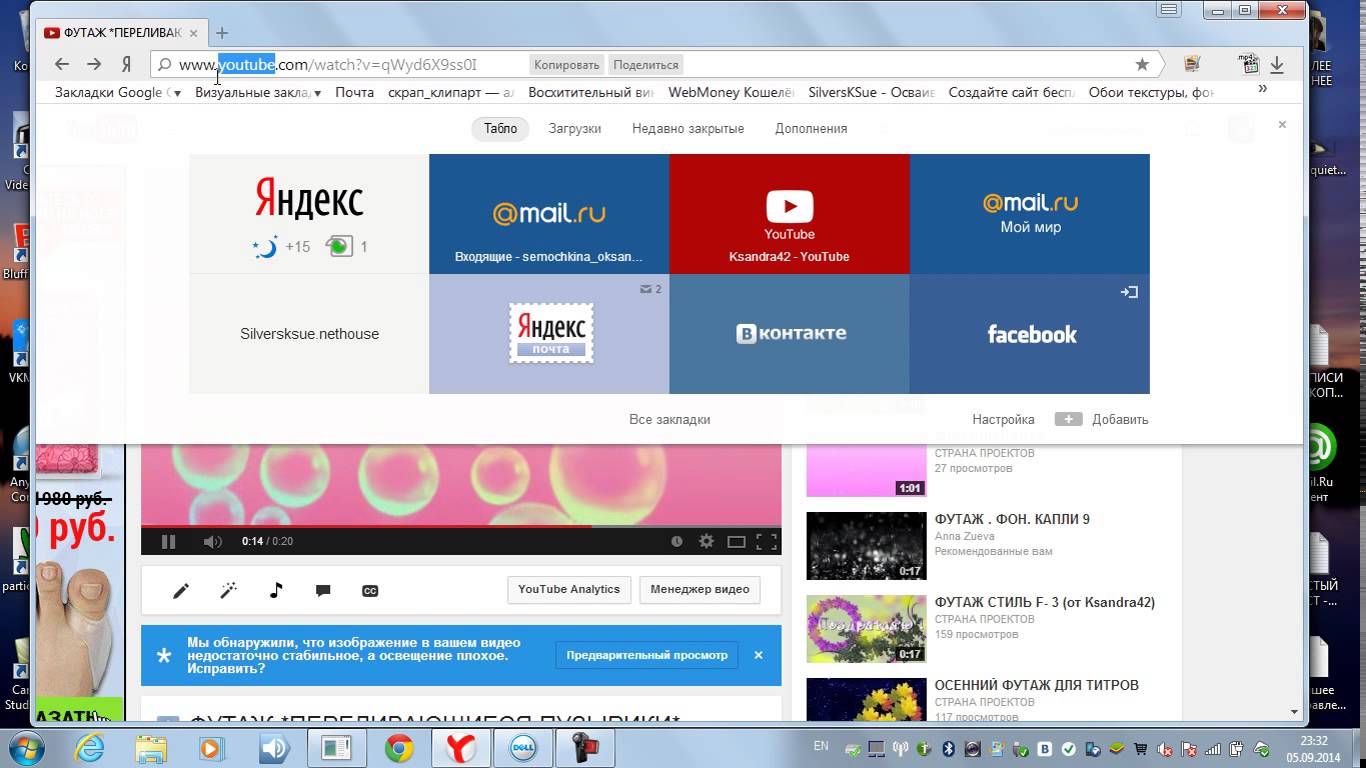Open the Ksandra42 YouTube tile

click(x=789, y=214)
